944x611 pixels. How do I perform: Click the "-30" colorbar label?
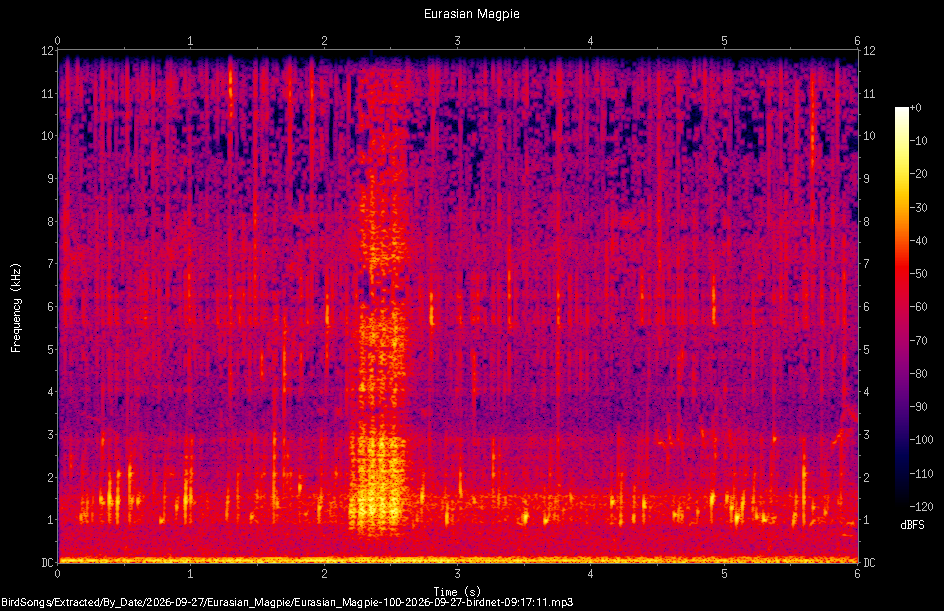coord(918,208)
